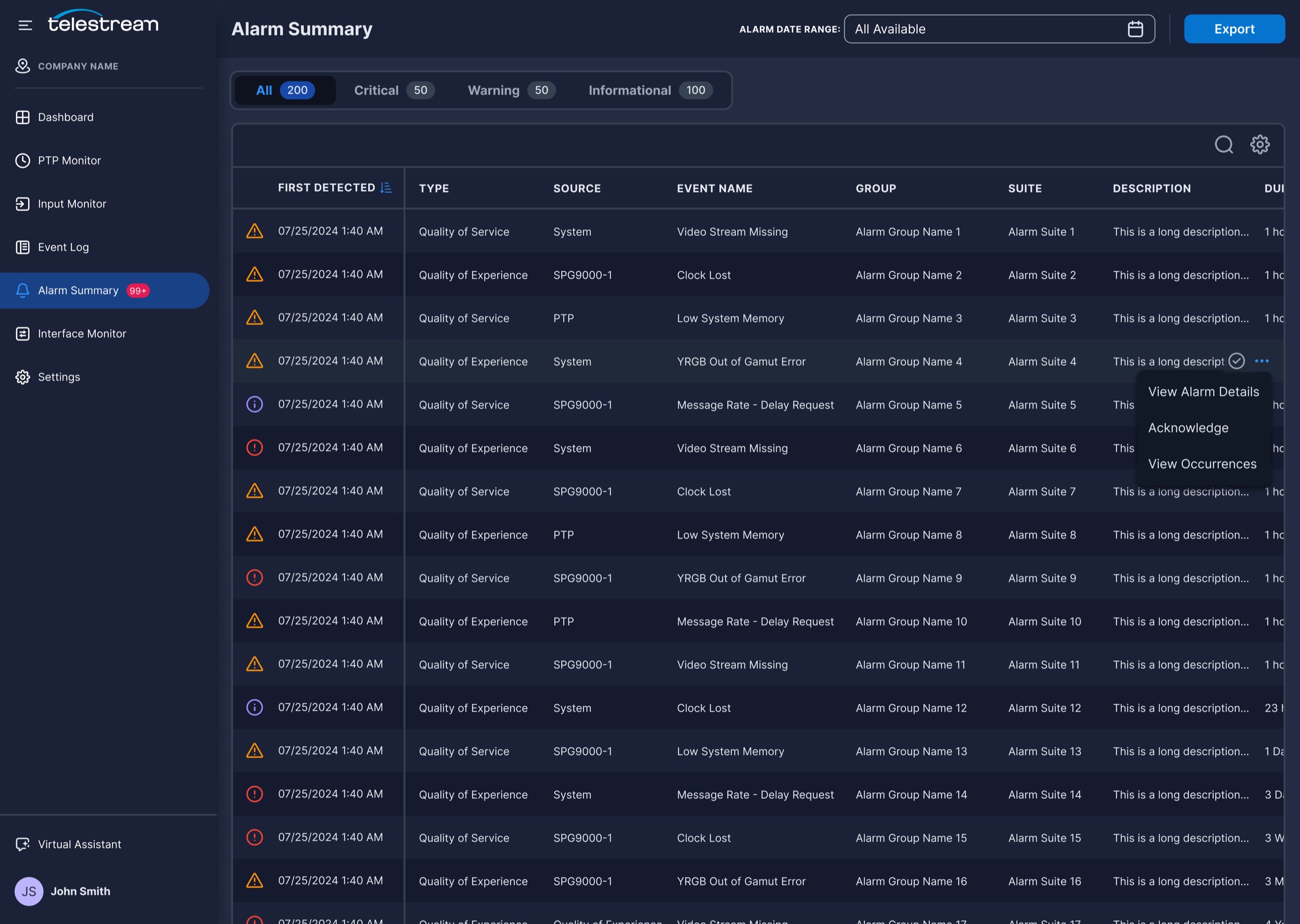The width and height of the screenshot is (1300, 924).
Task: Collapse the sidebar with the hamburger menu icon
Action: pyautogui.click(x=25, y=25)
